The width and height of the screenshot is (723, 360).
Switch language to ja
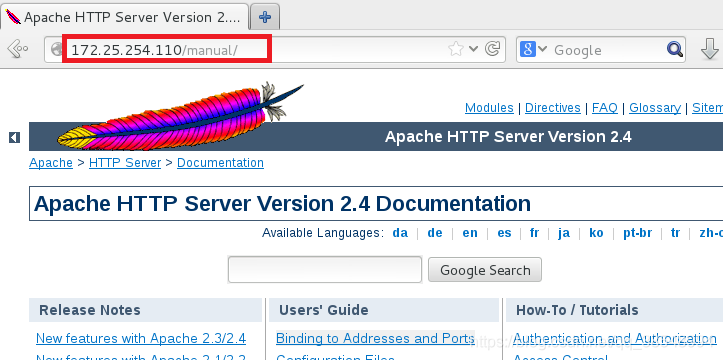(x=563, y=233)
